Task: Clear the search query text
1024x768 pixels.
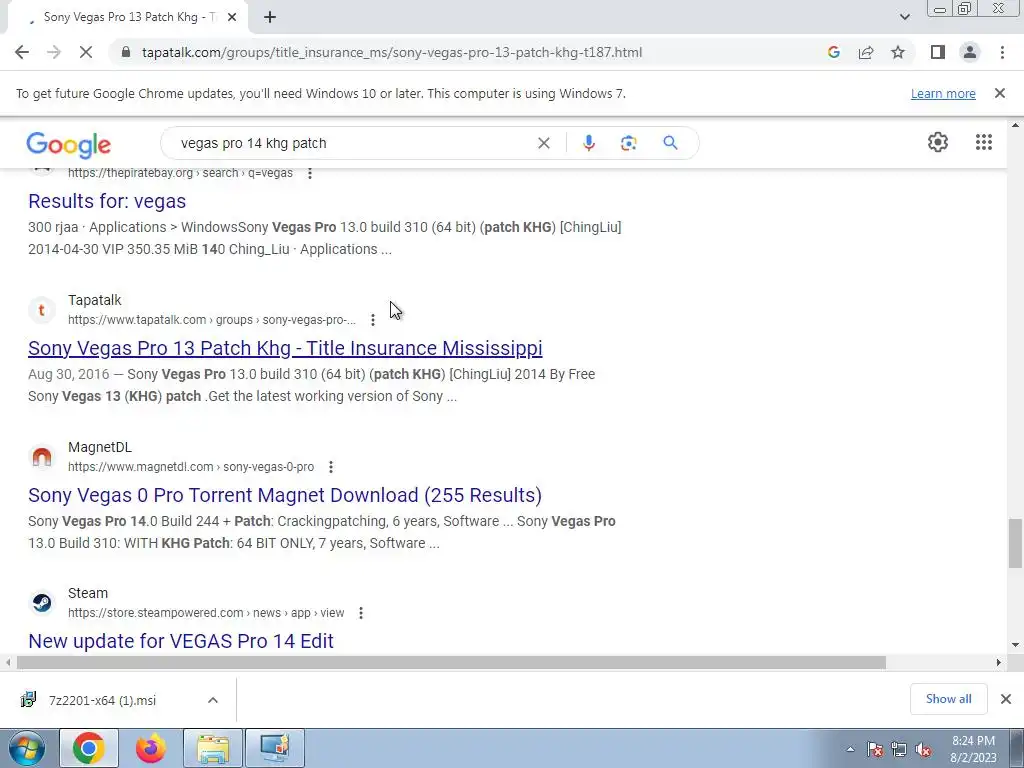Action: tap(543, 143)
